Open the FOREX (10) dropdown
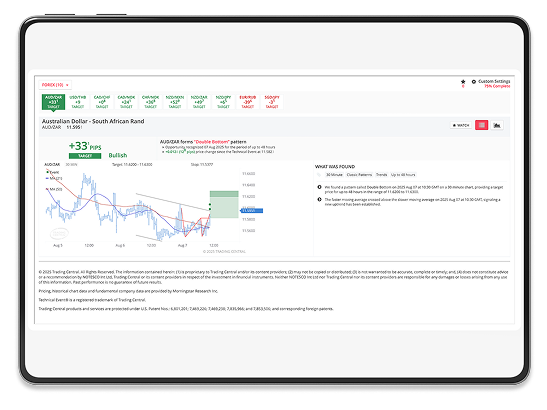 pos(55,85)
